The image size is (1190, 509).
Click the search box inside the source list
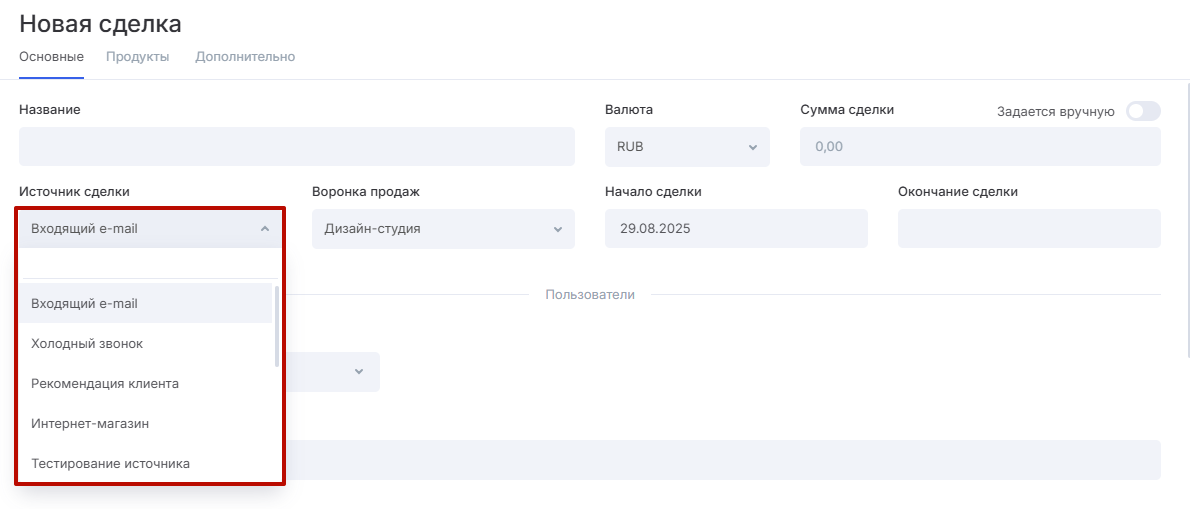[149, 263]
